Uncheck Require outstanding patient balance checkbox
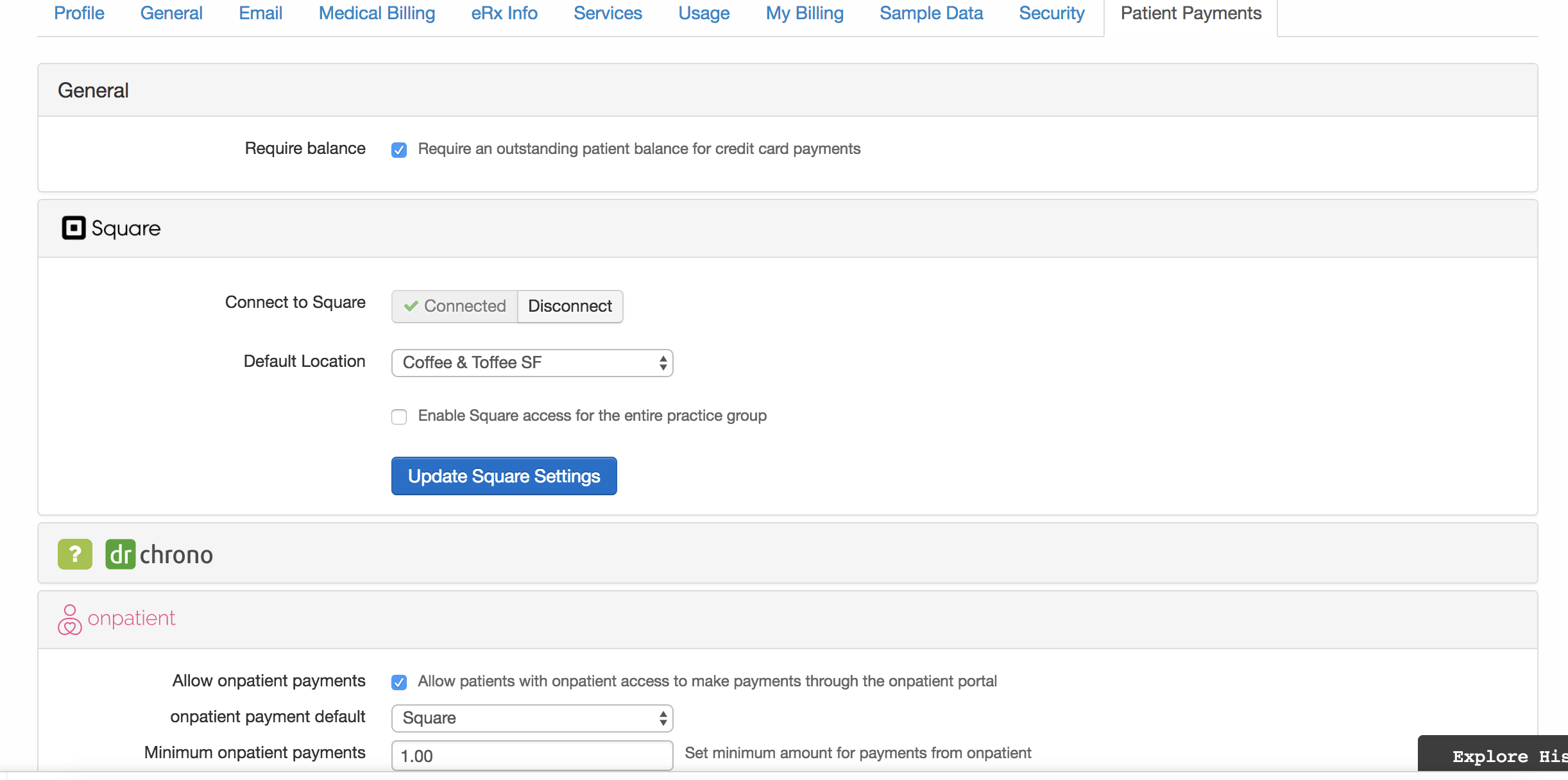The image size is (1568, 780). click(399, 150)
